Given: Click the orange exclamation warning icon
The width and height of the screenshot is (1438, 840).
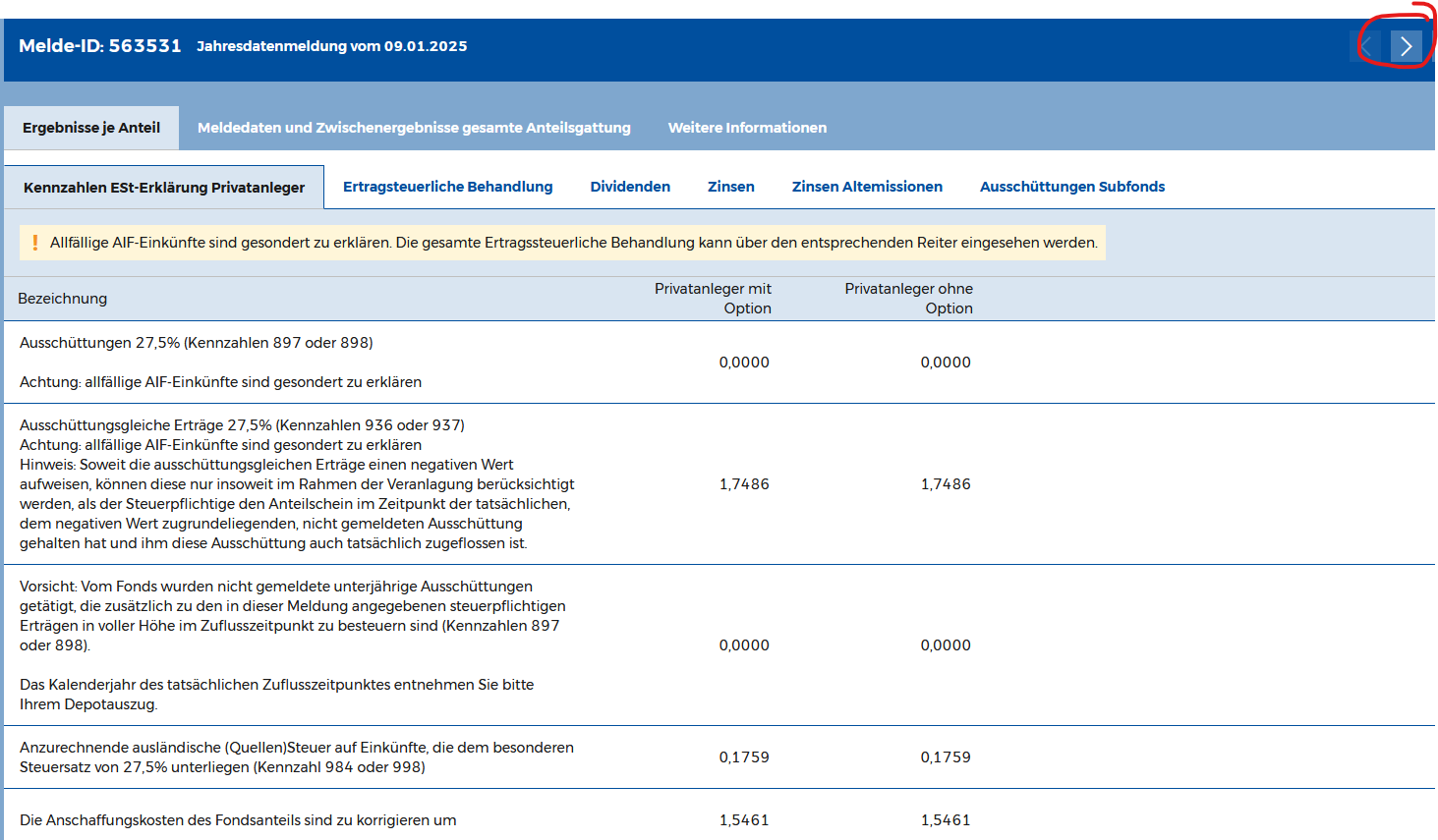Looking at the screenshot, I should [35, 243].
